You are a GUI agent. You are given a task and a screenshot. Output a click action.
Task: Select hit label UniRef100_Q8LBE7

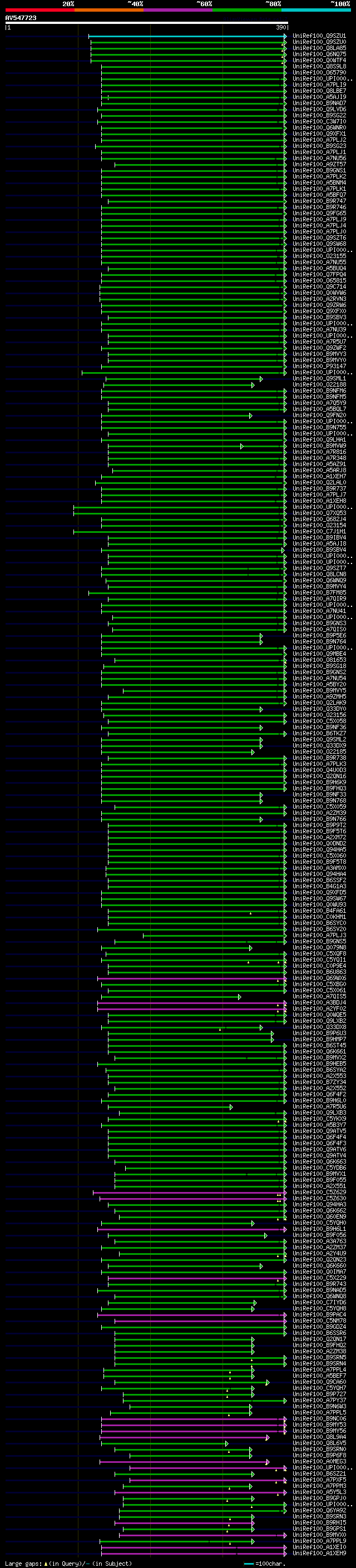pyautogui.click(x=319, y=91)
